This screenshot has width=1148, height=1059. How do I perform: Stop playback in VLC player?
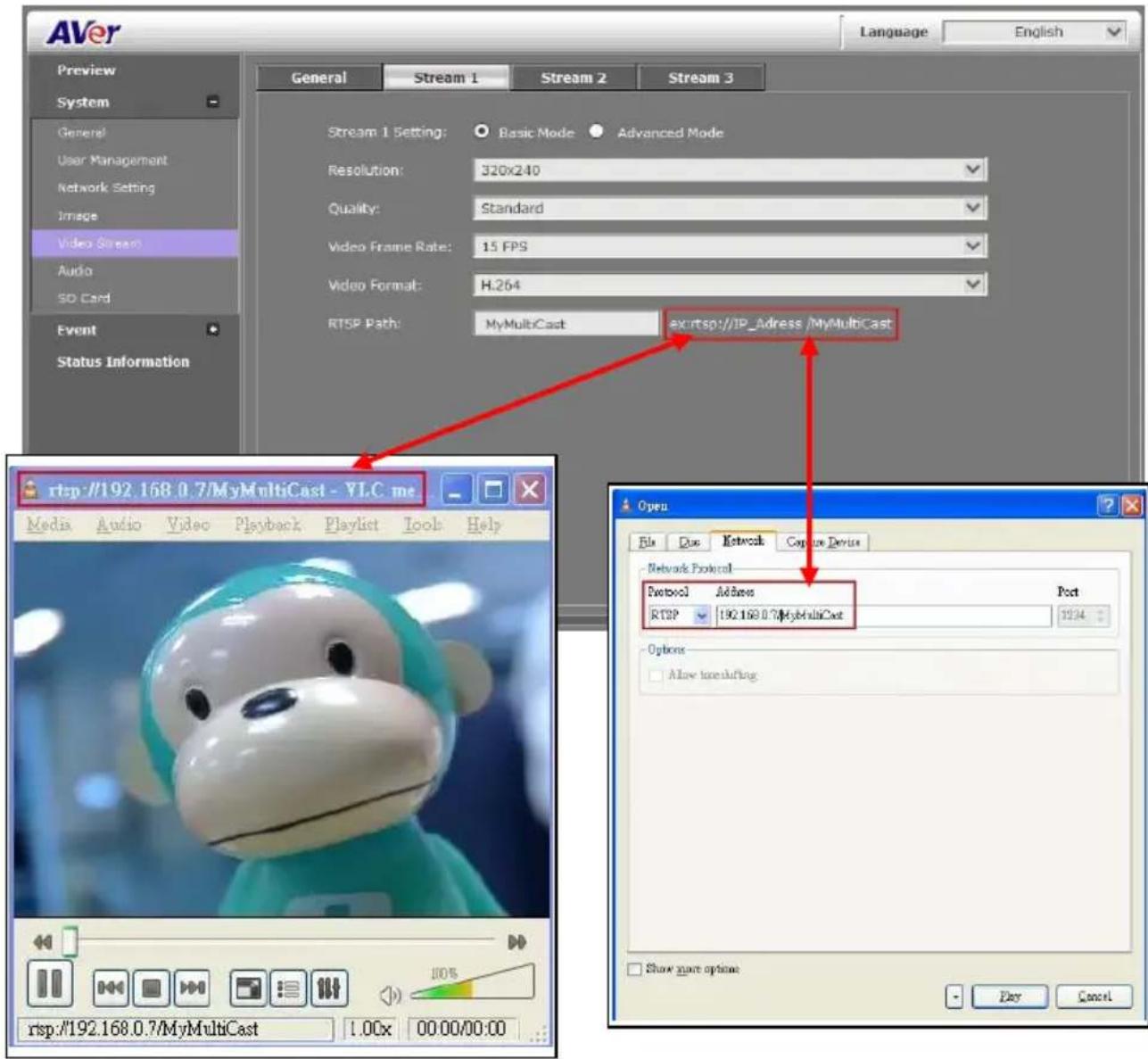tap(152, 988)
